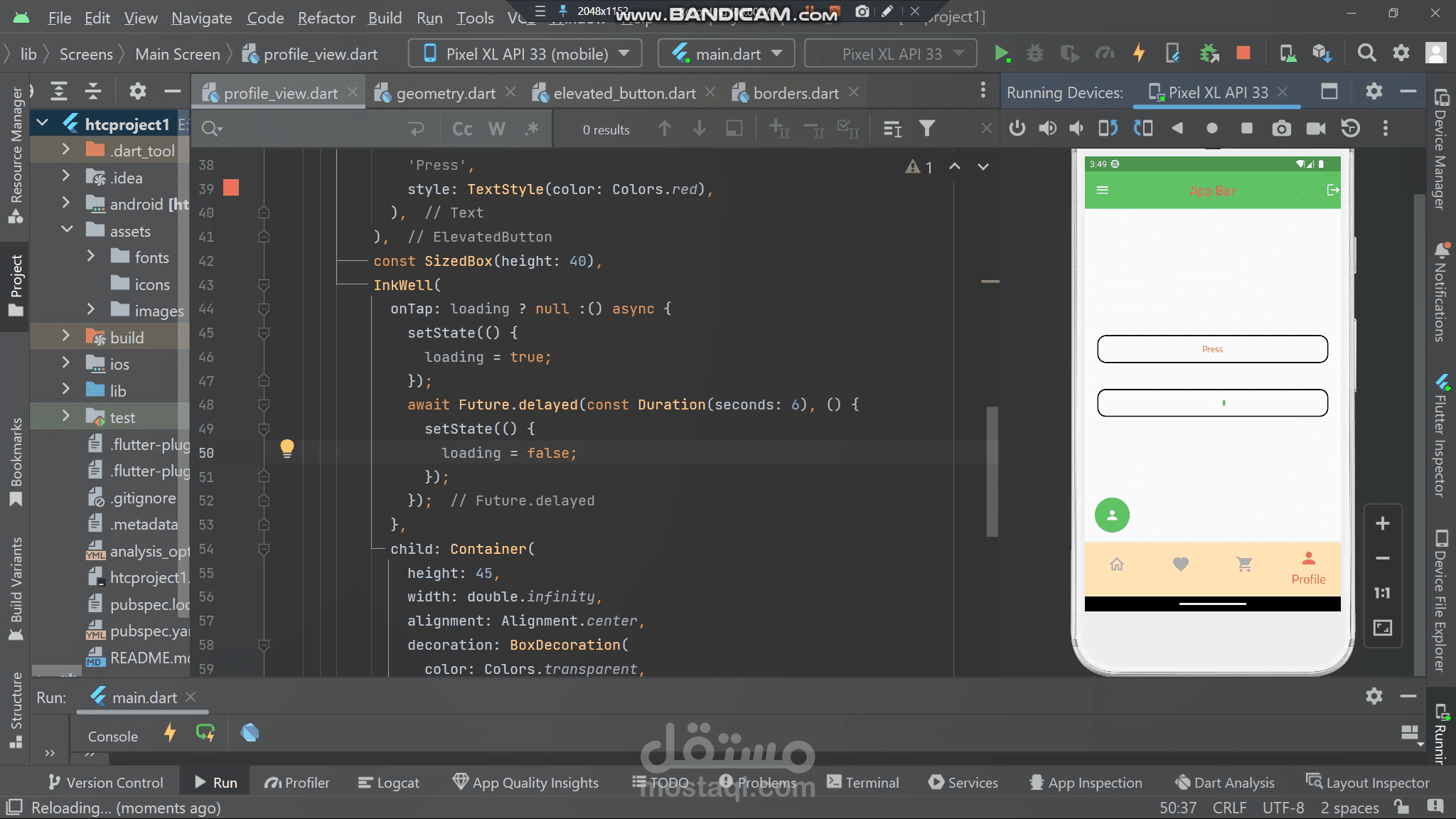
Task: Run the app with green play button
Action: 1002,53
